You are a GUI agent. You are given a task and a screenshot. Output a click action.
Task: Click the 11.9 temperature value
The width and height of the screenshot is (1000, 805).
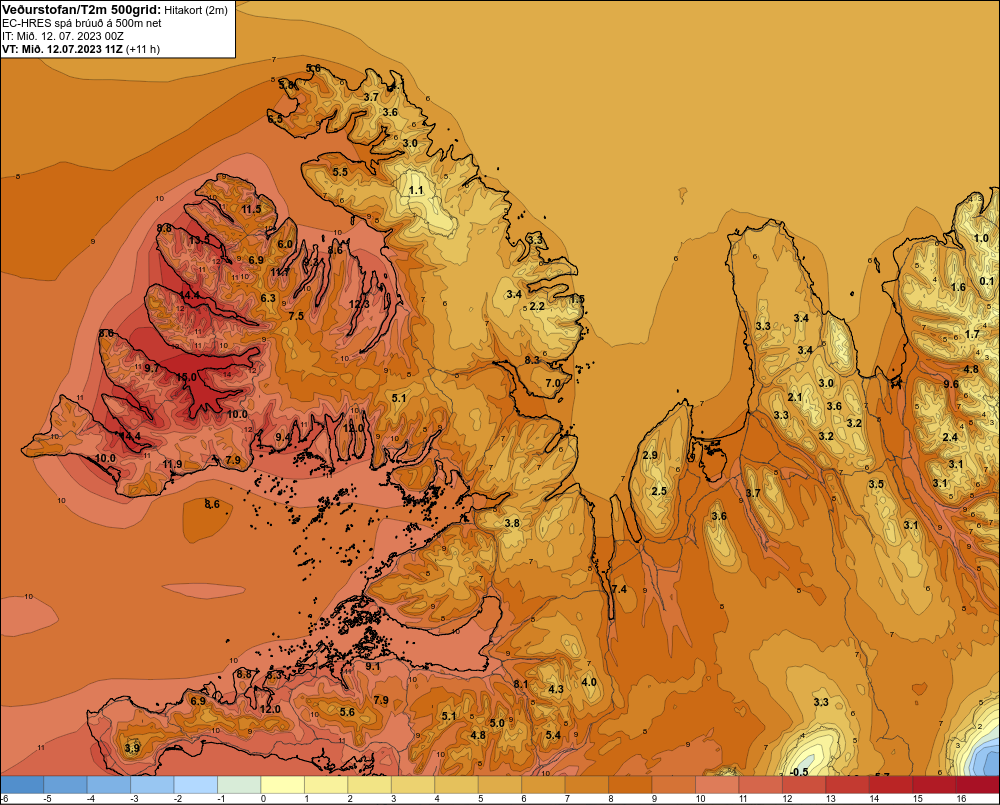click(172, 464)
